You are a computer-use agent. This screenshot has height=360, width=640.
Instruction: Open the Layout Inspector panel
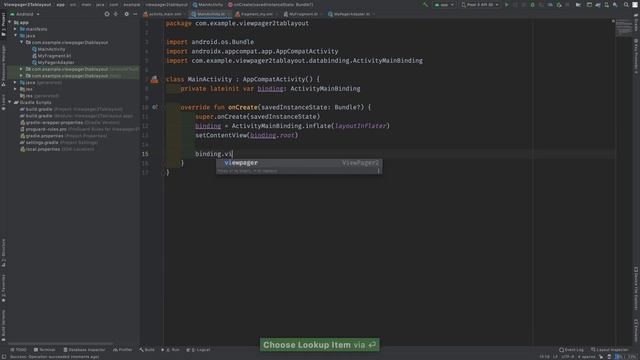tap(610, 350)
